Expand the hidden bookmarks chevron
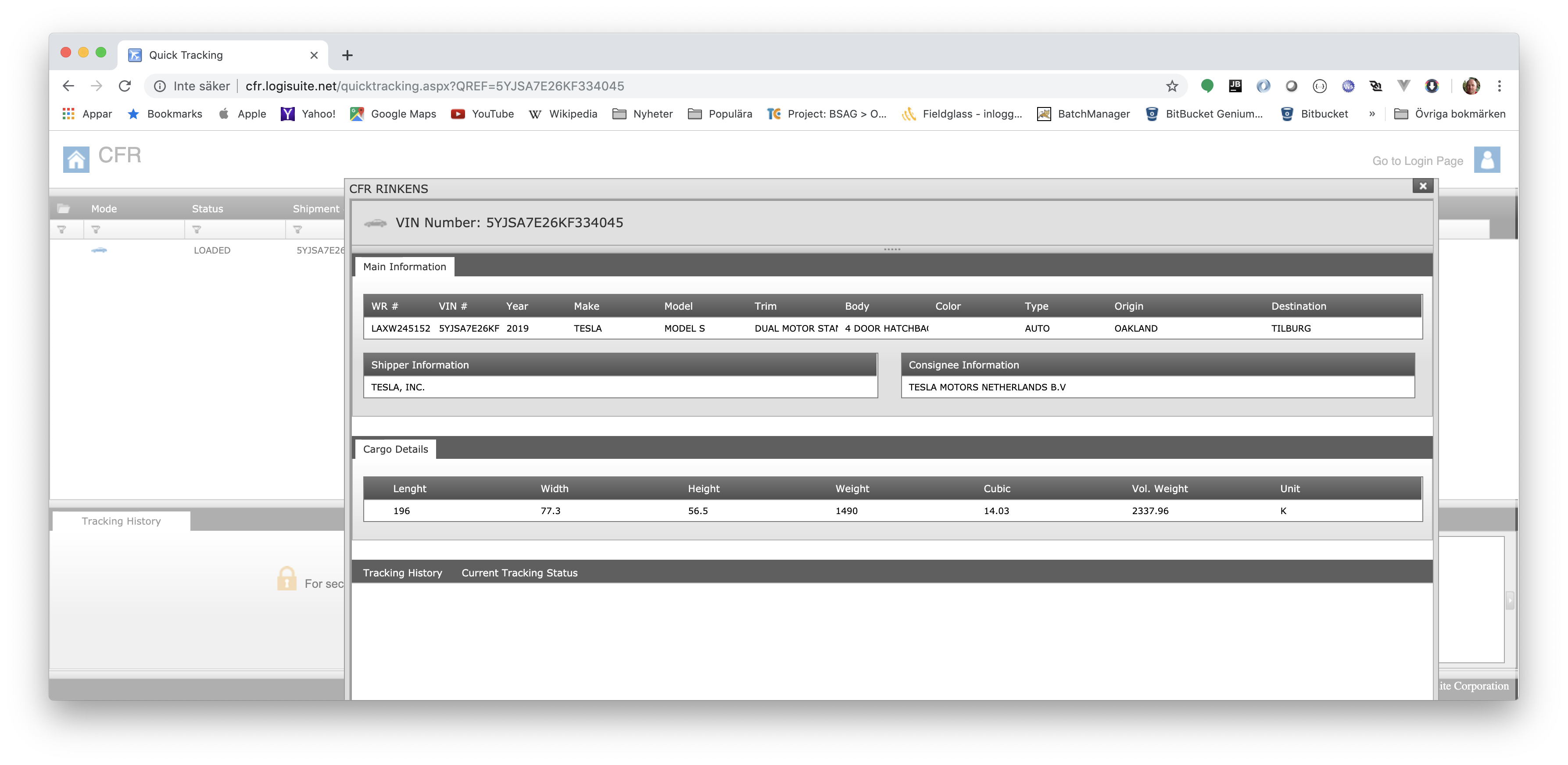The height and width of the screenshot is (765, 1568). [1372, 114]
